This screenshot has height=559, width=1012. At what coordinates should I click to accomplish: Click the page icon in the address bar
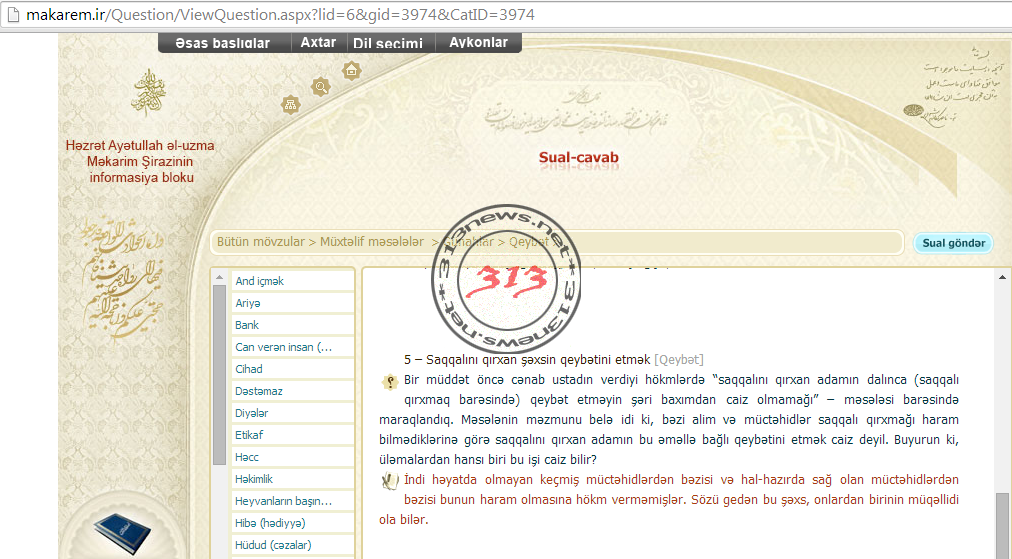coord(13,14)
